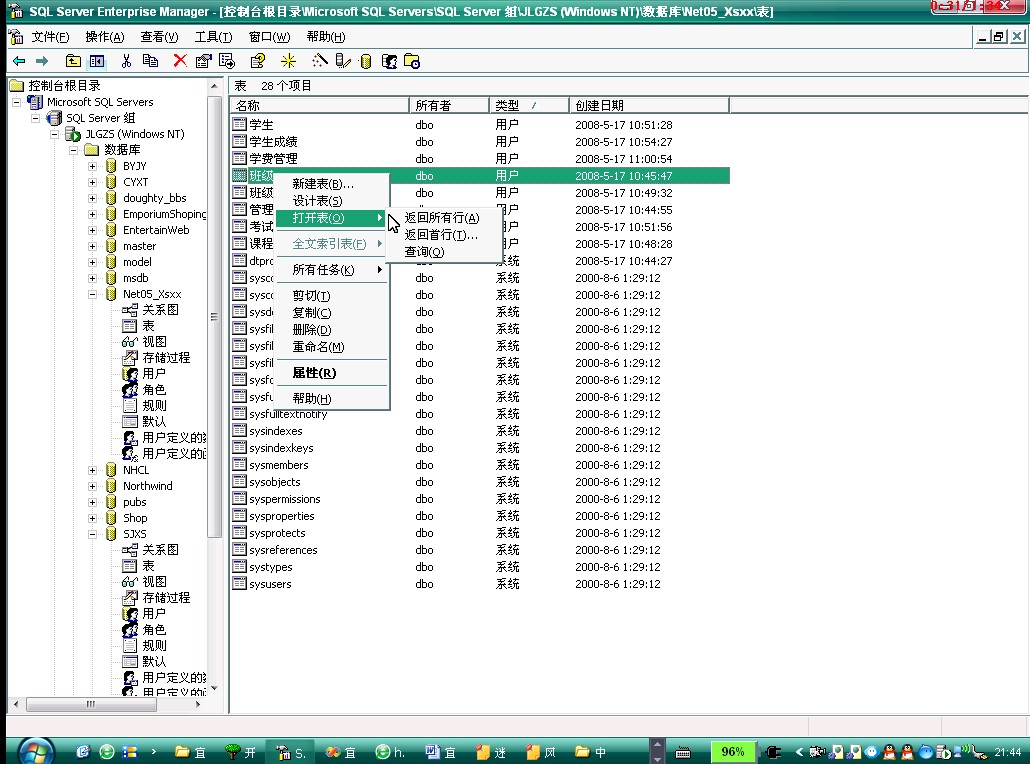Select the 用户 node under Net05_Xsxx
The width and height of the screenshot is (1030, 764).
coord(154,373)
